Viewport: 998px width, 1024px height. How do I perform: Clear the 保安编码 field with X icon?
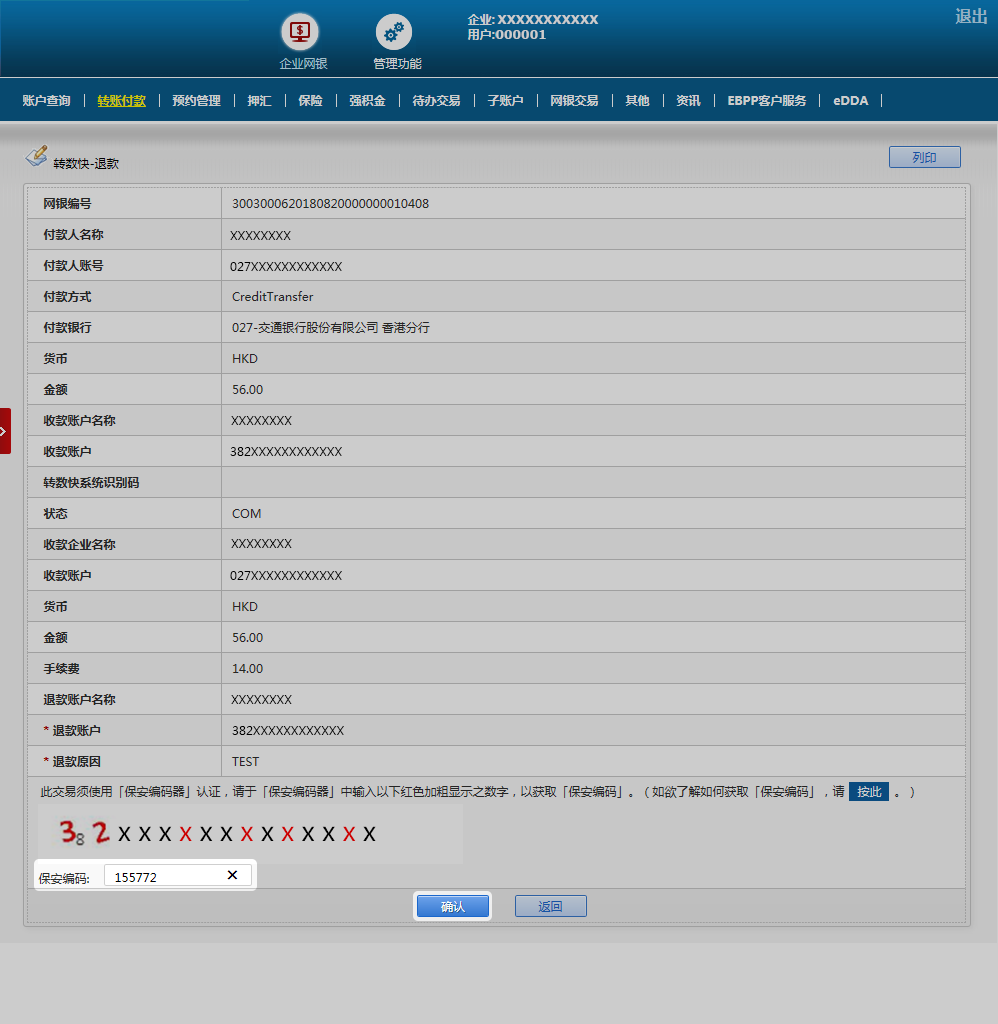tap(232, 875)
